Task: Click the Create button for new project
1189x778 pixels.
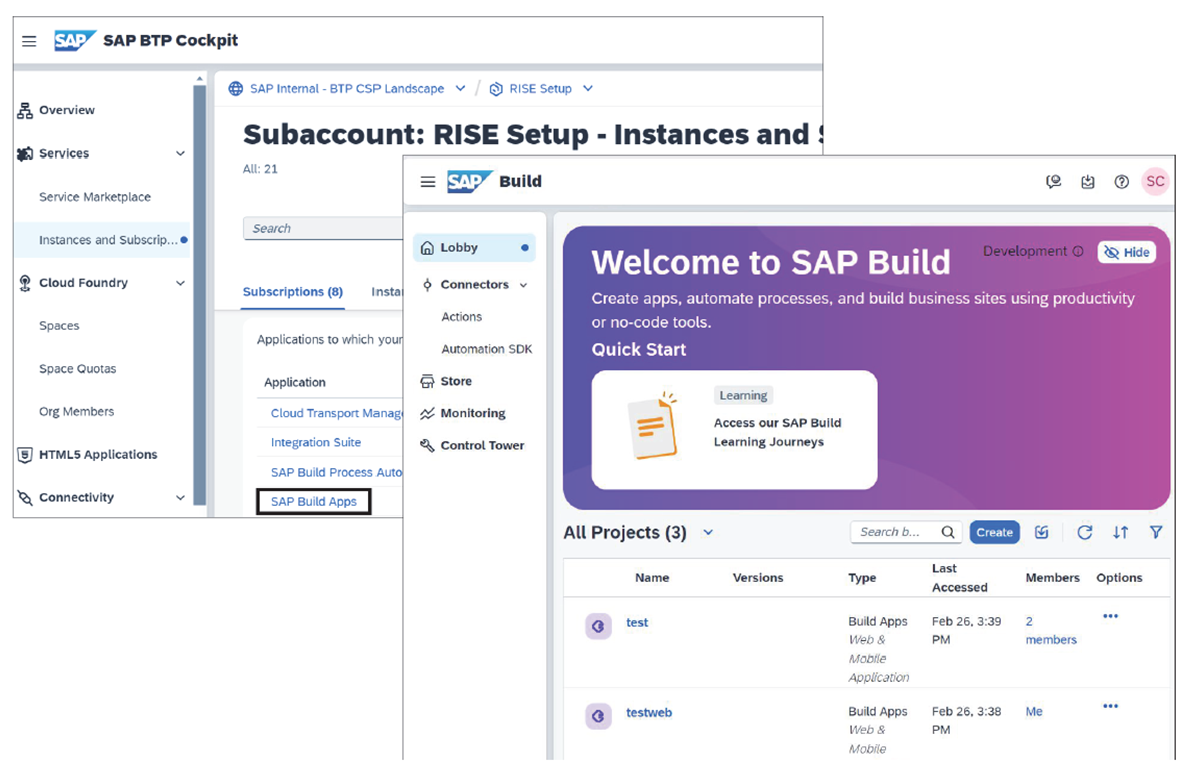Action: [x=994, y=532]
